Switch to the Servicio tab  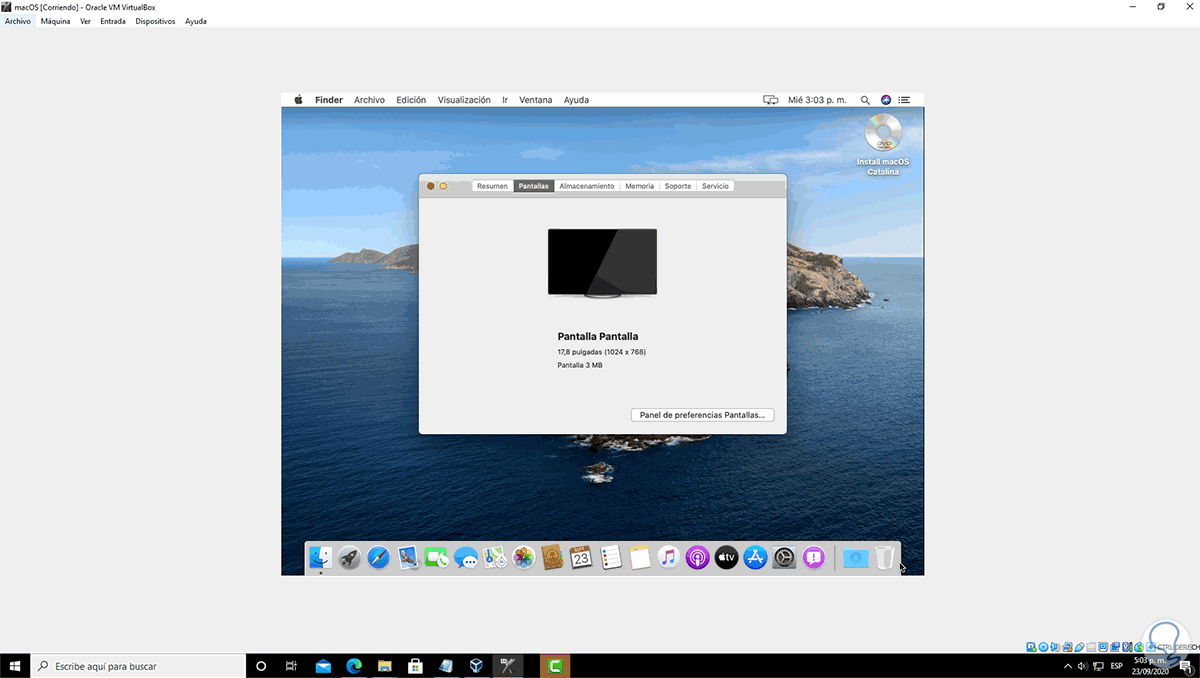[715, 186]
